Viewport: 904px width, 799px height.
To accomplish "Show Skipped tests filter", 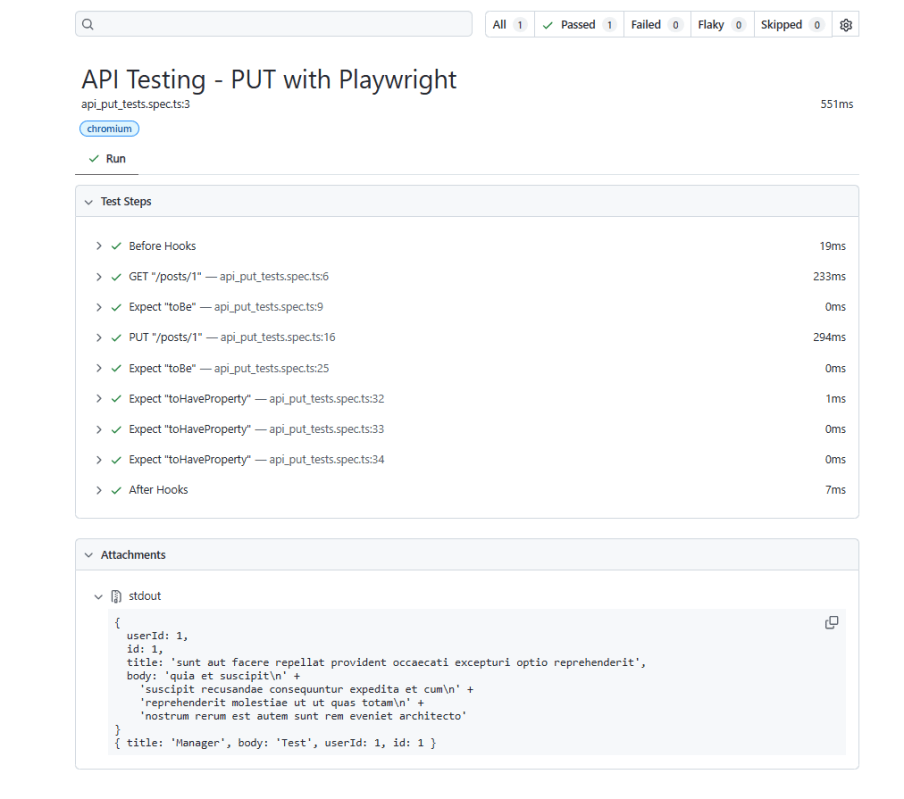I will (791, 25).
